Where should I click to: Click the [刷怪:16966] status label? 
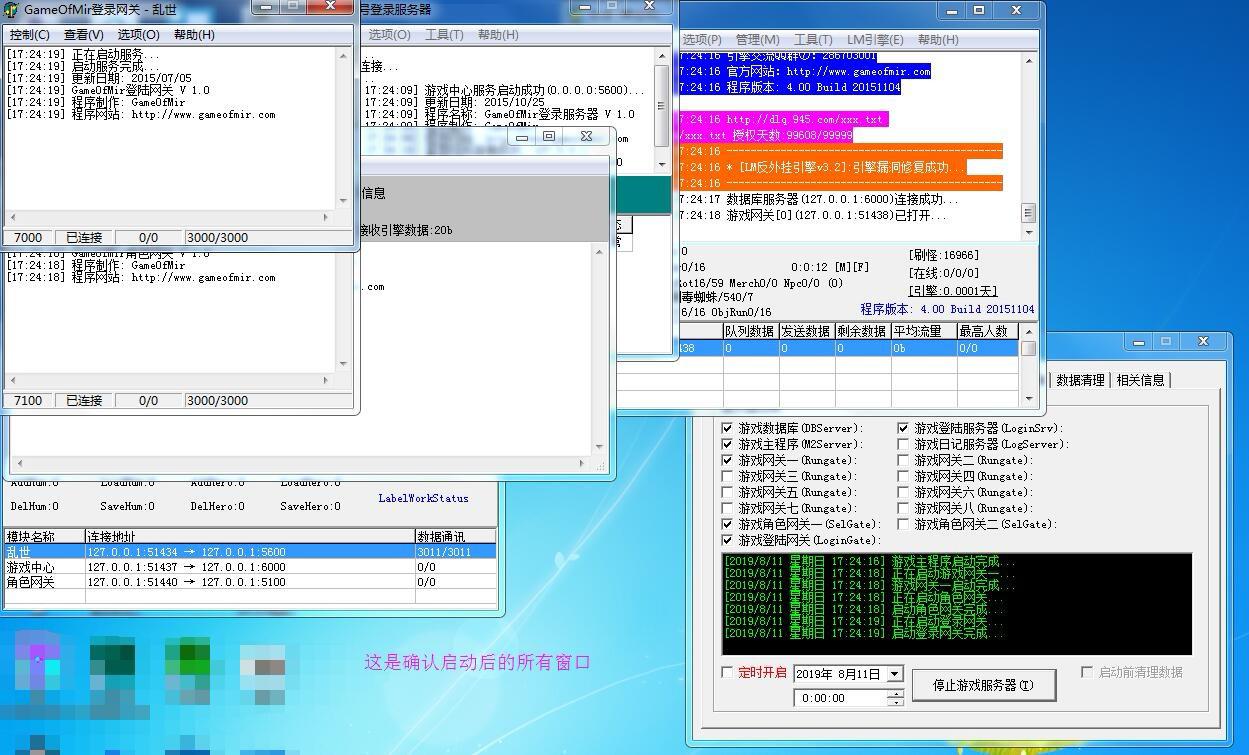point(944,255)
